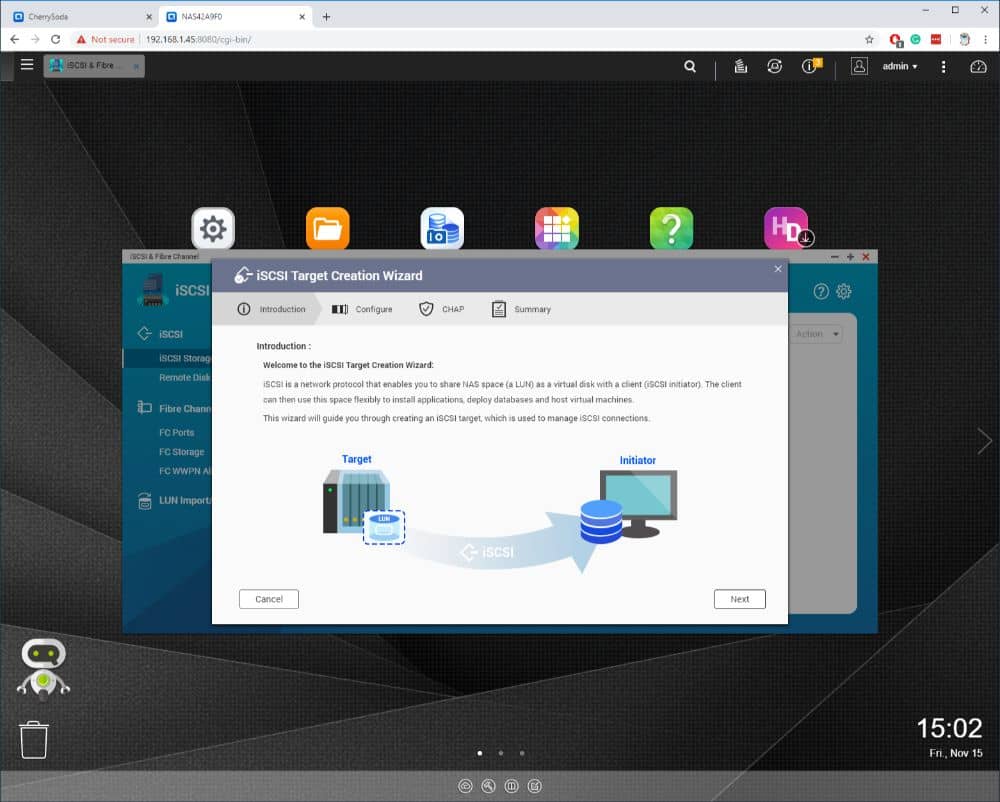Screen dimensions: 1000x802
Task: Open the dashboard gauge icon
Action: [978, 66]
